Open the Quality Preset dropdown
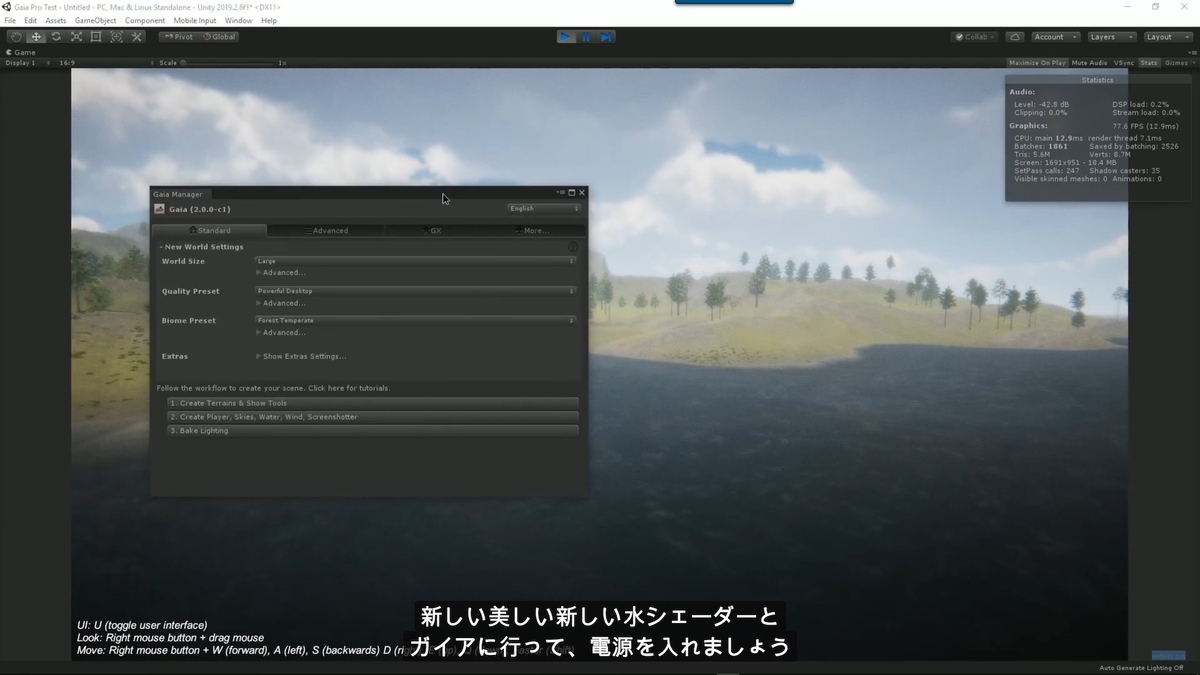The image size is (1200, 675). [x=415, y=291]
